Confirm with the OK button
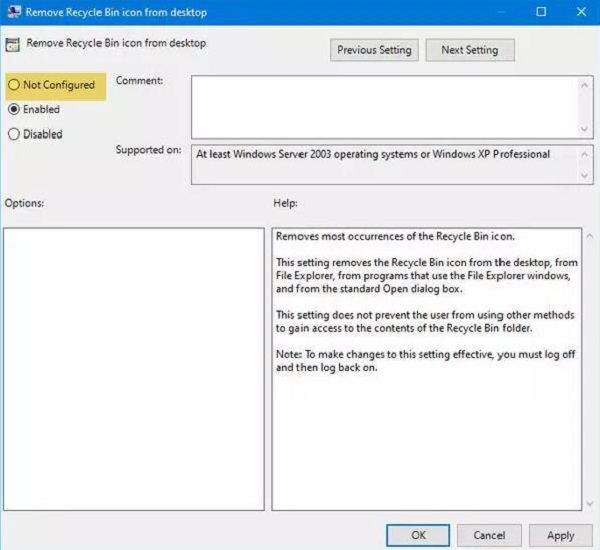Image resolution: width=600 pixels, height=550 pixels. (418, 535)
